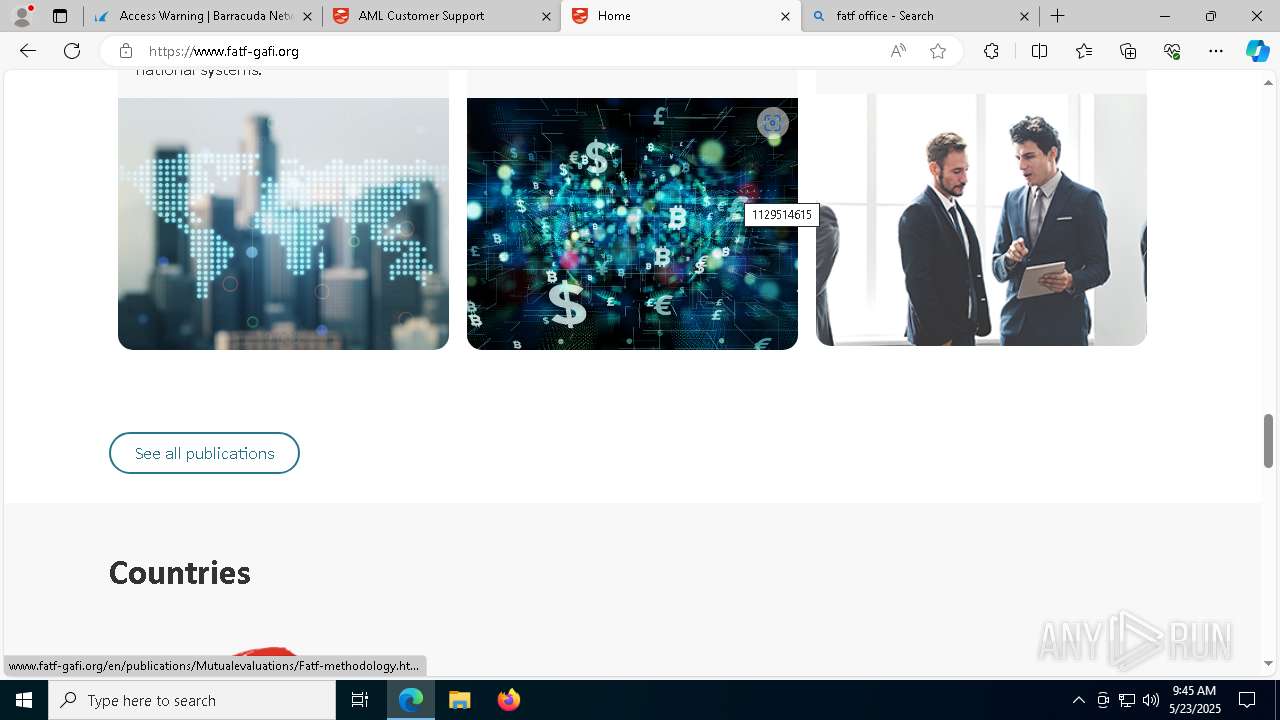Open network status tray icon
The width and height of the screenshot is (1280, 720).
click(x=1127, y=700)
